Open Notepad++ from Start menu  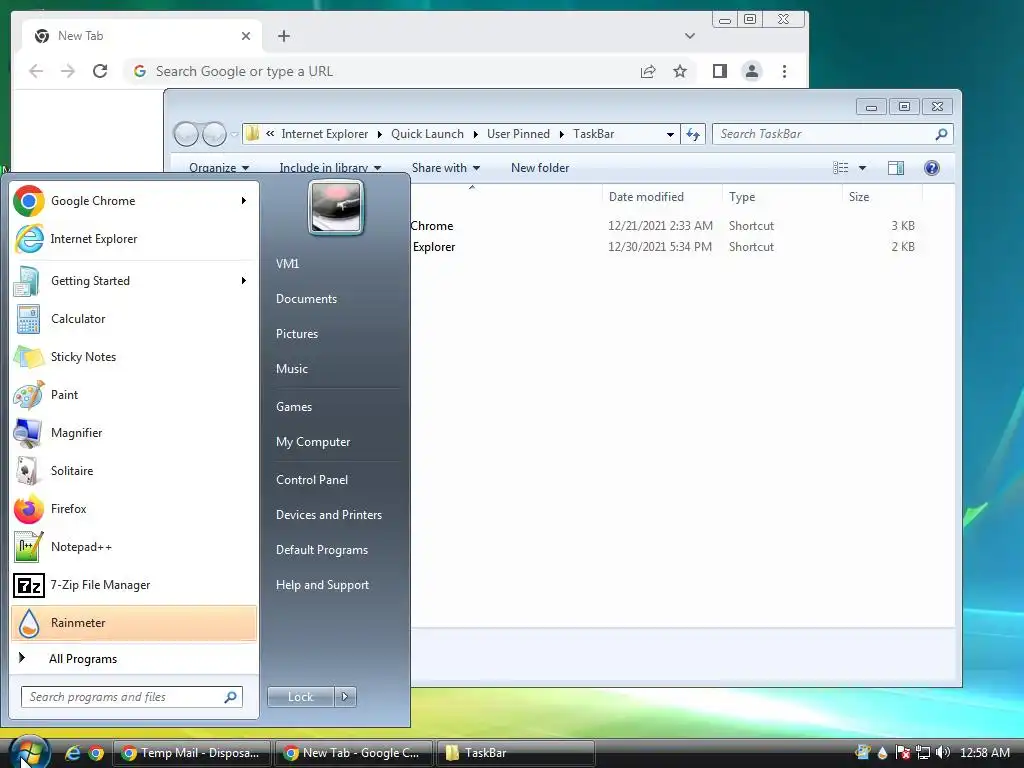point(134,547)
